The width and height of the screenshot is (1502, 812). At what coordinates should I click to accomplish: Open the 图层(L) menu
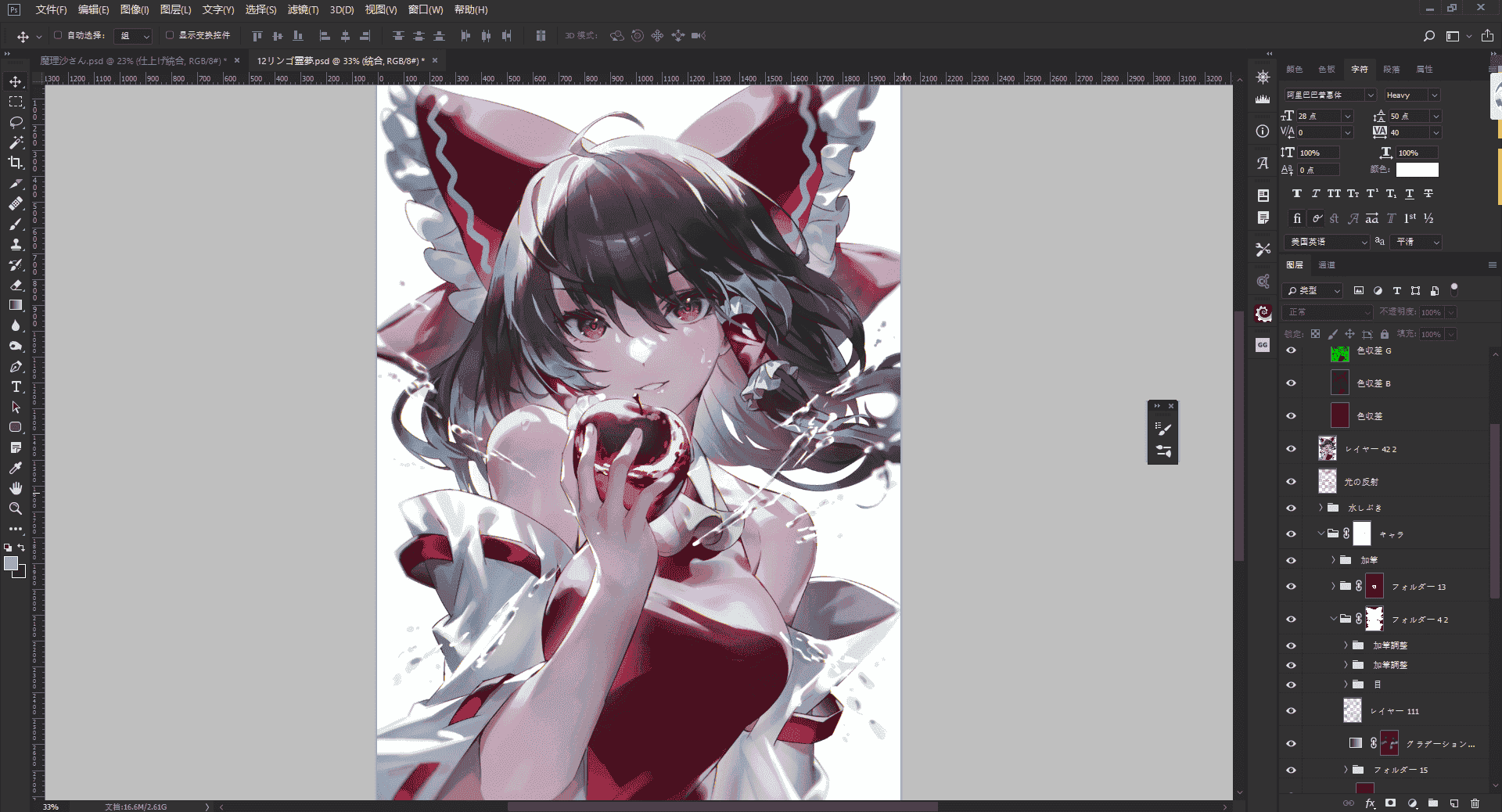coord(175,9)
